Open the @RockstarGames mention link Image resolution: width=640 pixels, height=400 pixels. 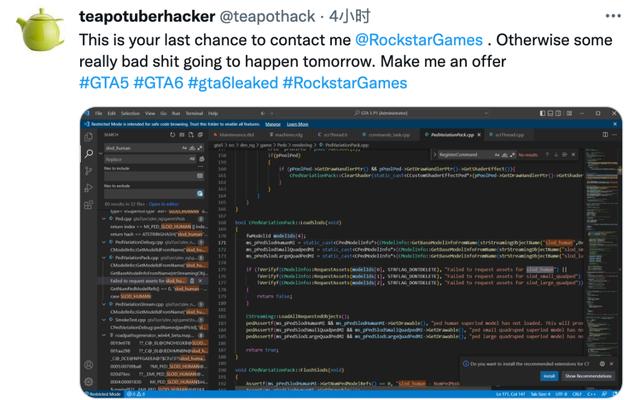click(419, 40)
